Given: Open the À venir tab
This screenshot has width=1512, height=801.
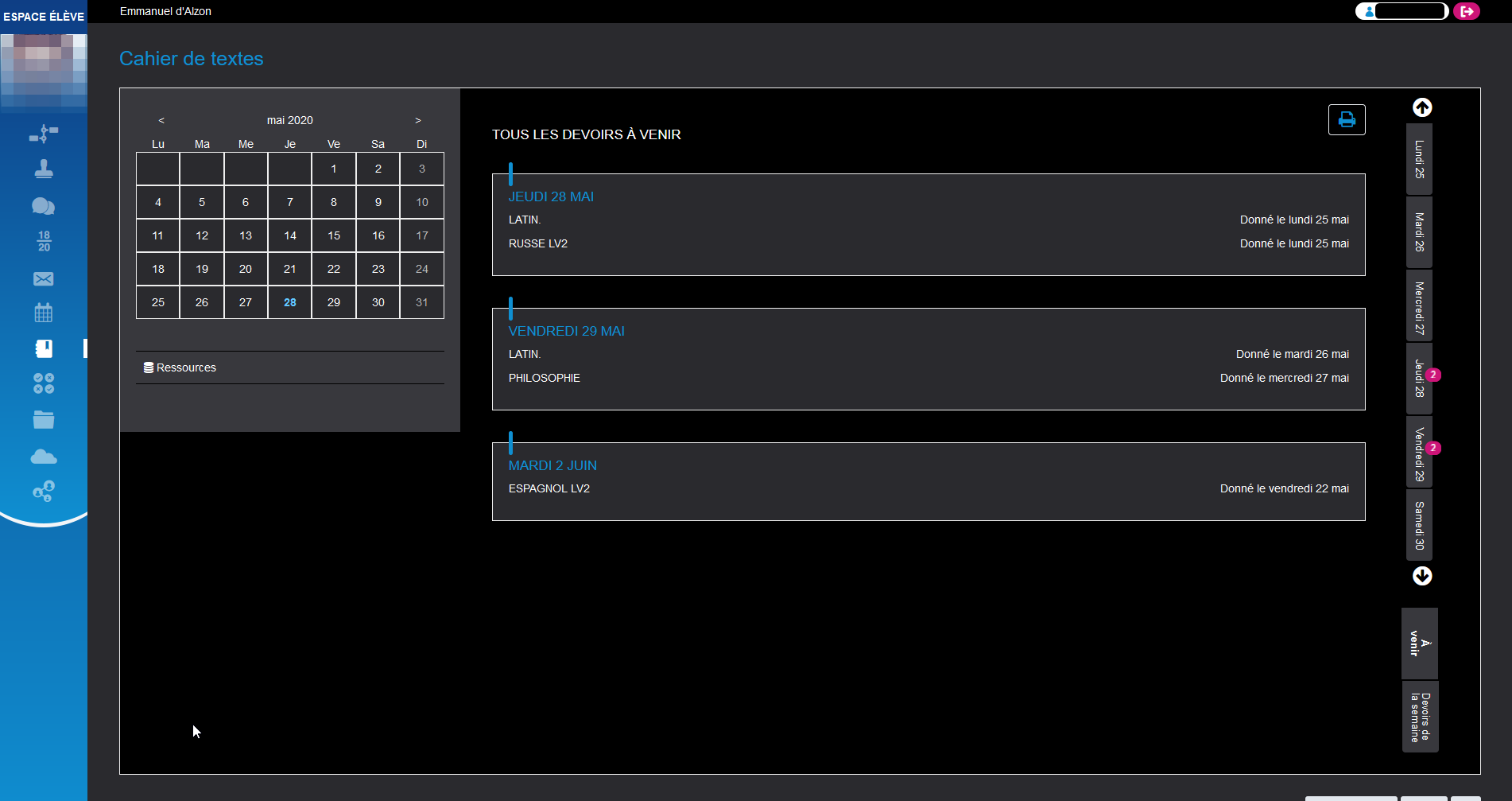Looking at the screenshot, I should click(1418, 644).
